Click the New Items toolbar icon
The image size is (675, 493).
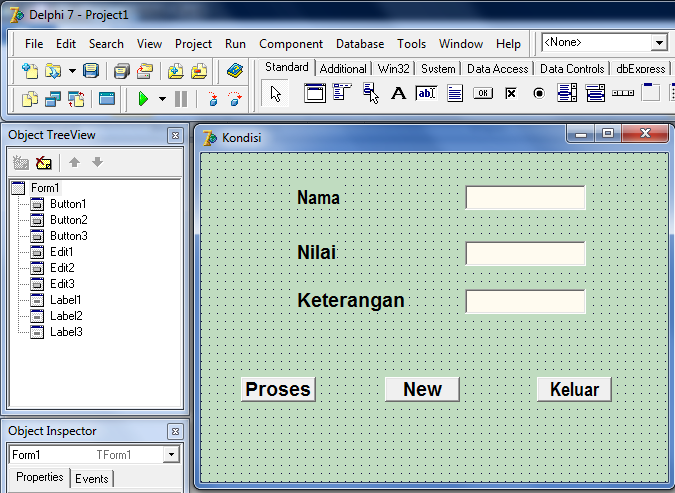click(x=30, y=71)
